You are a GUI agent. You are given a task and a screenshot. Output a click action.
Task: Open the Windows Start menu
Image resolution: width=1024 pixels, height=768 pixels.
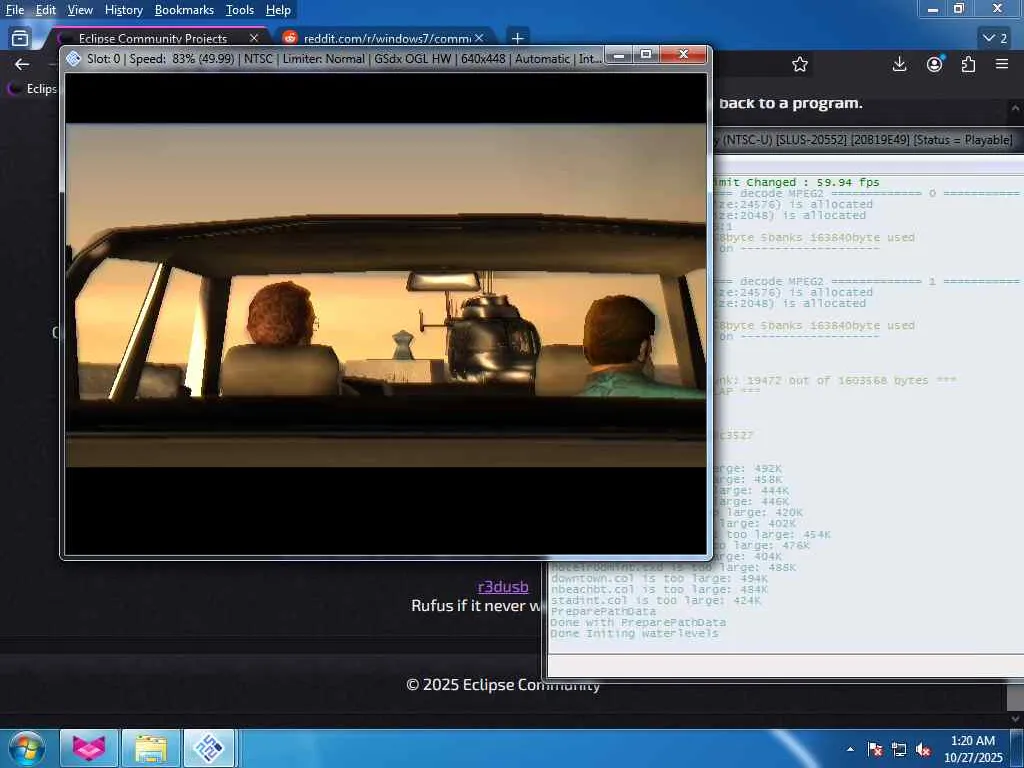pyautogui.click(x=25, y=748)
